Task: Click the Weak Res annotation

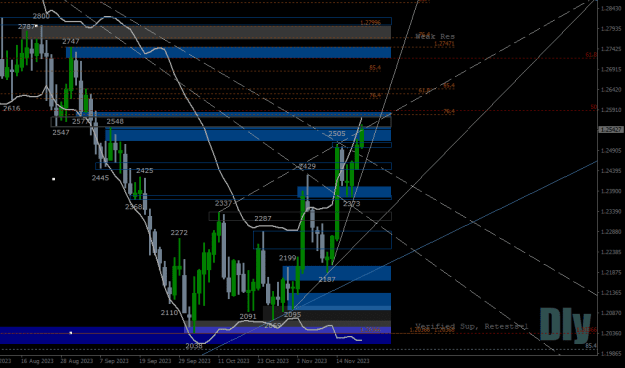Action: click(x=435, y=36)
